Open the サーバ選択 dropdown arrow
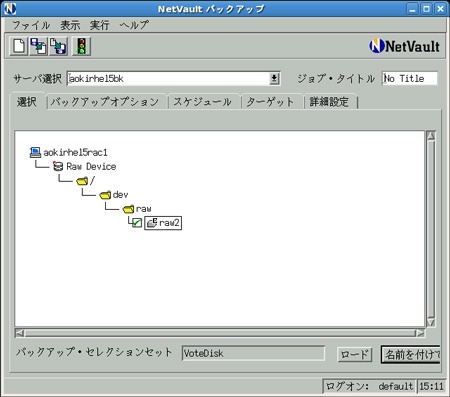 [274, 79]
